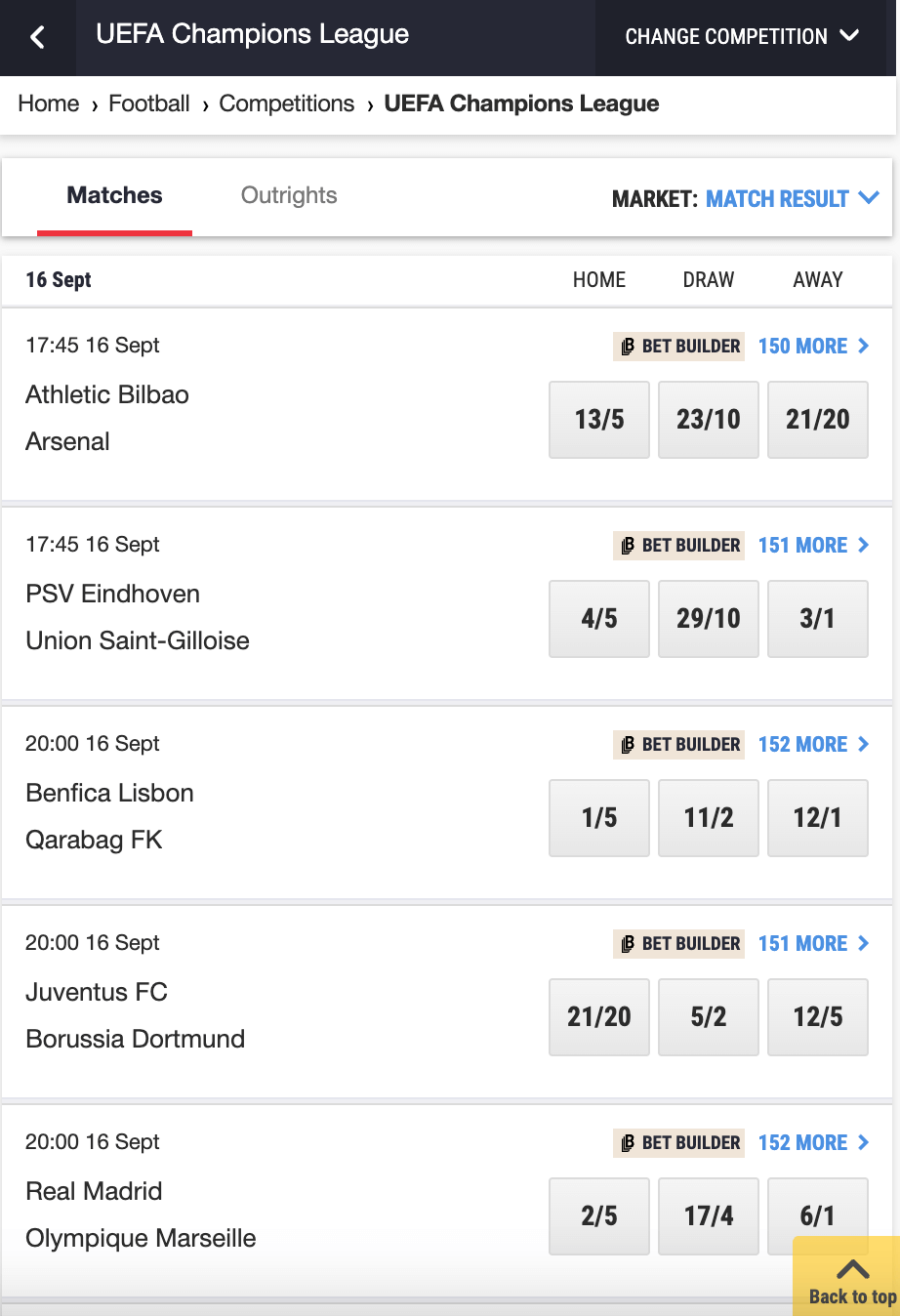Open the Change Competition dropdown
The image size is (900, 1316).
click(x=742, y=37)
